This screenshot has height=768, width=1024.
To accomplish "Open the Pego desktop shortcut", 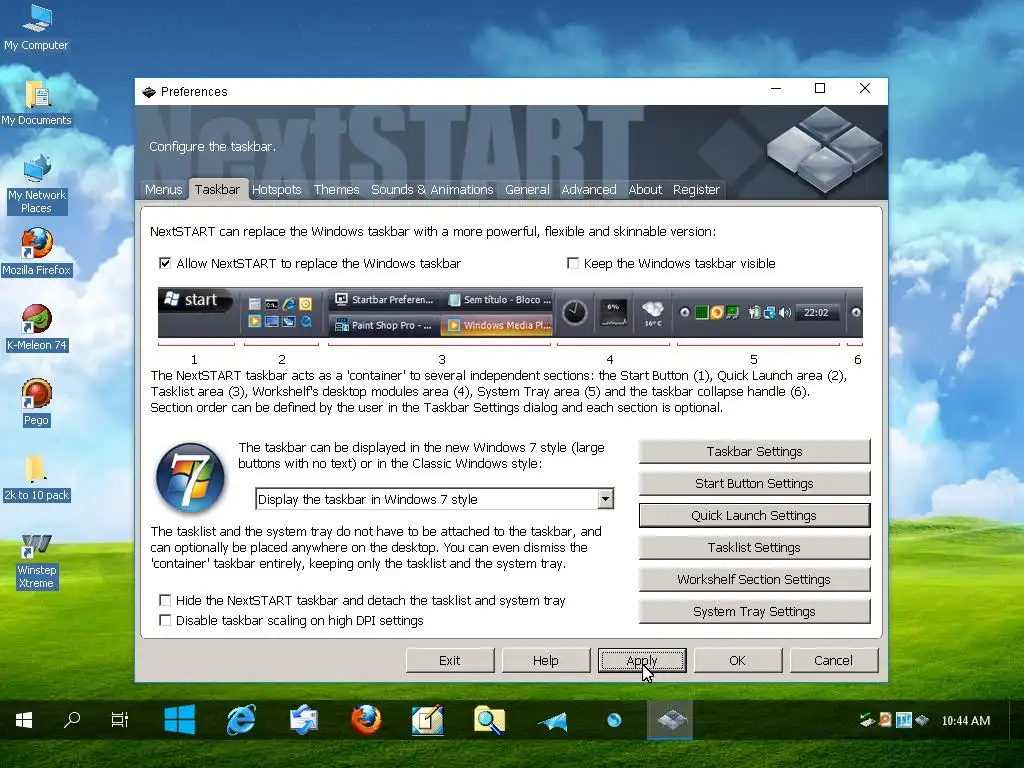I will click(x=36, y=402).
